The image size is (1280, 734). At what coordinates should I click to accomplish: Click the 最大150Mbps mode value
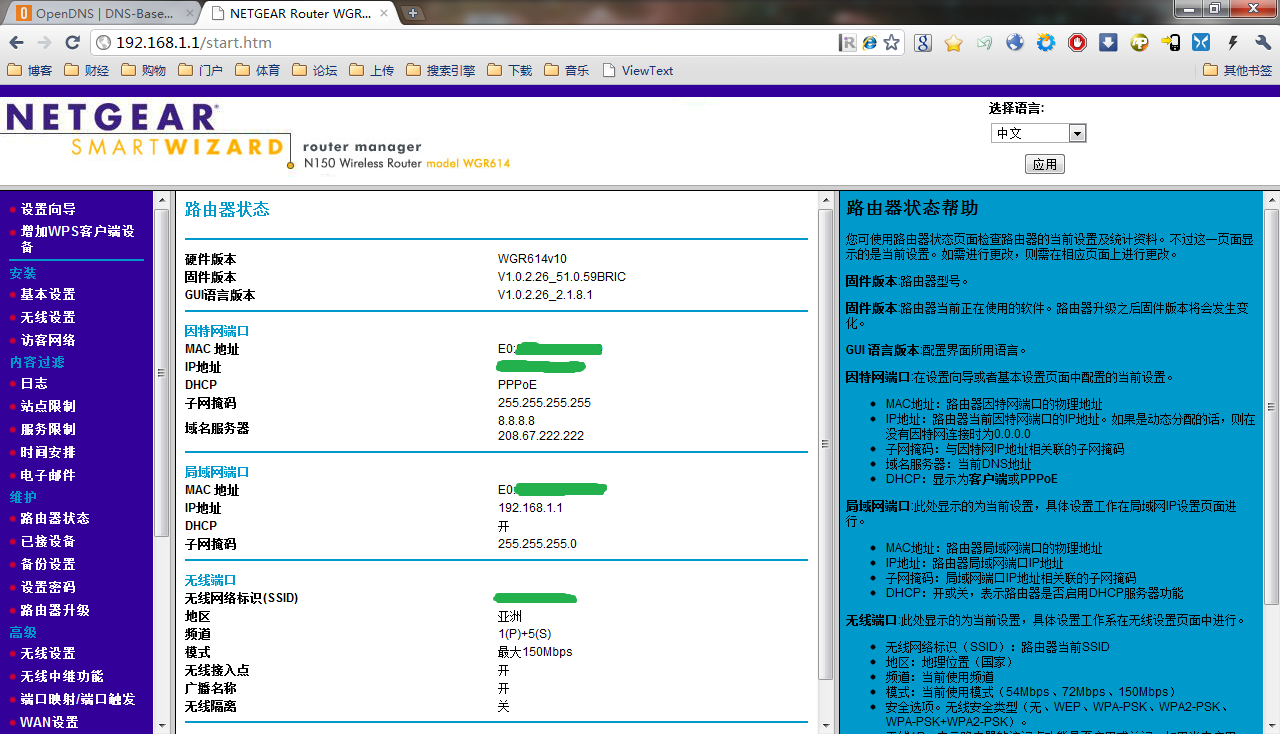click(535, 652)
